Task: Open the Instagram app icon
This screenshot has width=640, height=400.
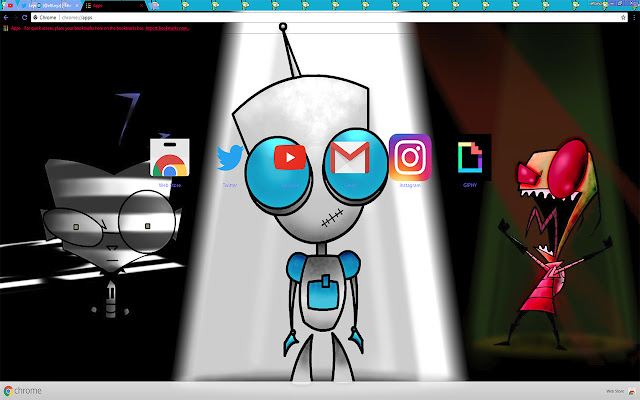Action: 410,157
